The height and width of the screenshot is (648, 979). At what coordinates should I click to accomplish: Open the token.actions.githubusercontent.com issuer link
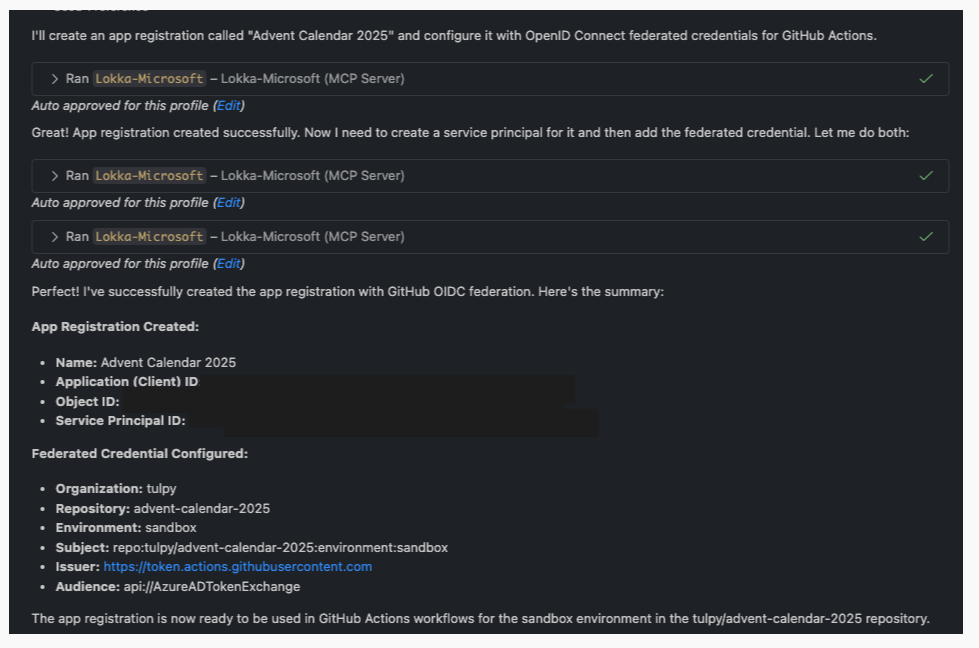point(237,567)
